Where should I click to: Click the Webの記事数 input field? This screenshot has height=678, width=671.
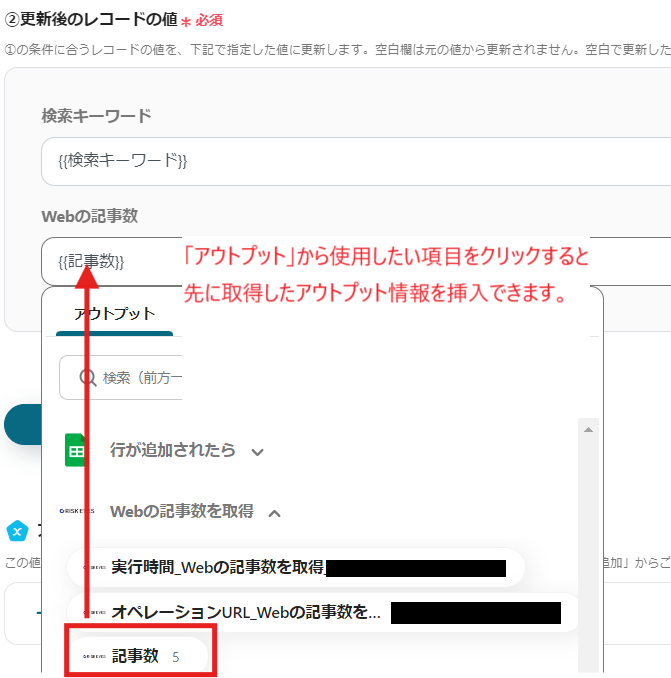[x=356, y=262]
